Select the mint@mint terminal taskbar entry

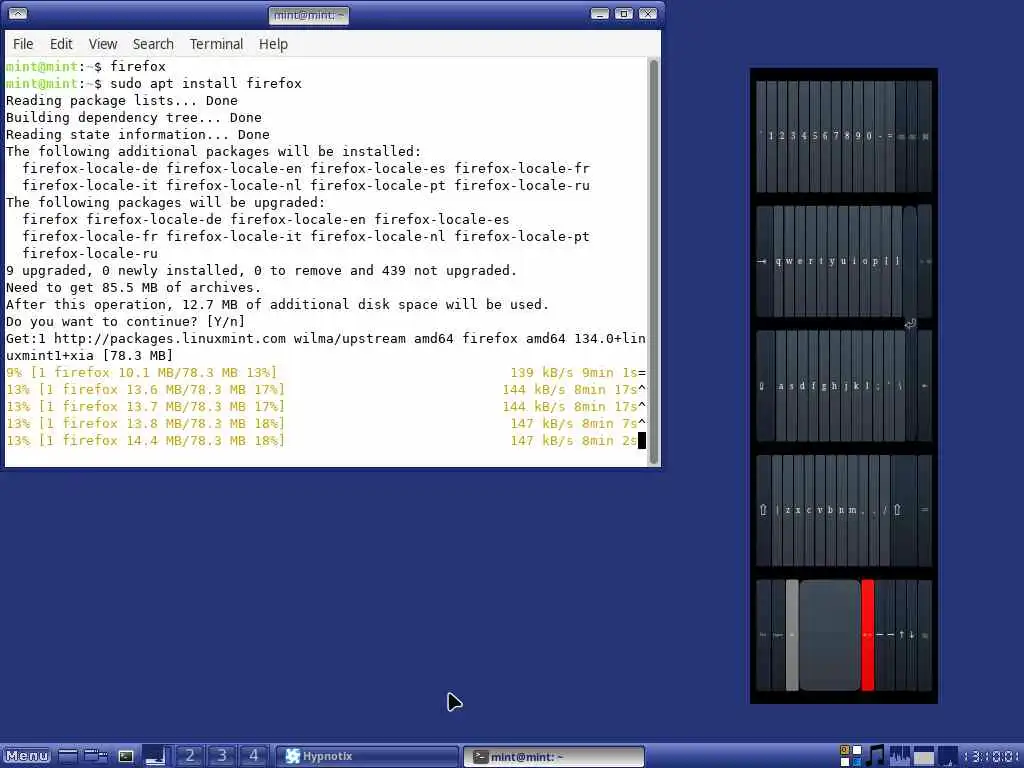pos(554,756)
